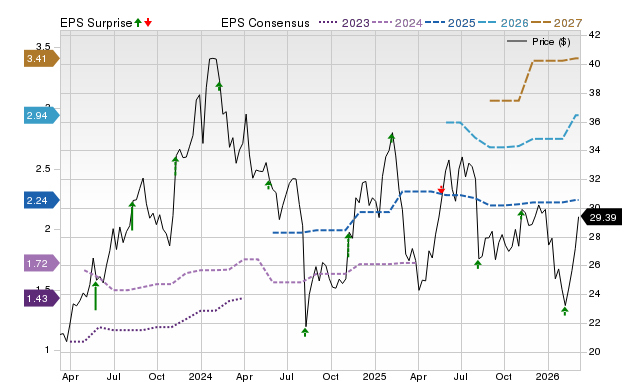The image size is (640, 382).
Task: Click the 1.43 dark purple value tag
Action: (41, 298)
